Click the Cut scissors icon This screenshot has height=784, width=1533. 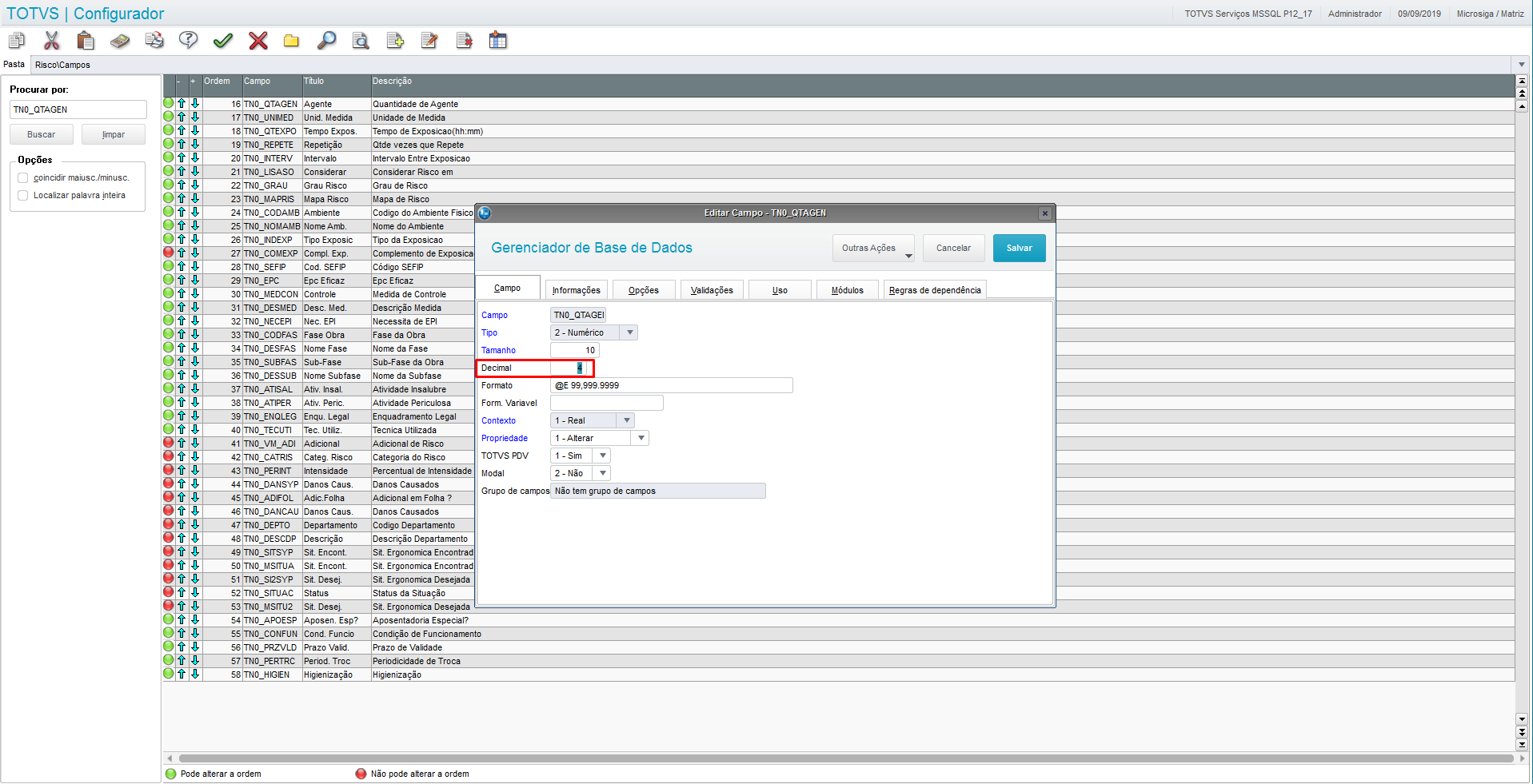(x=52, y=40)
